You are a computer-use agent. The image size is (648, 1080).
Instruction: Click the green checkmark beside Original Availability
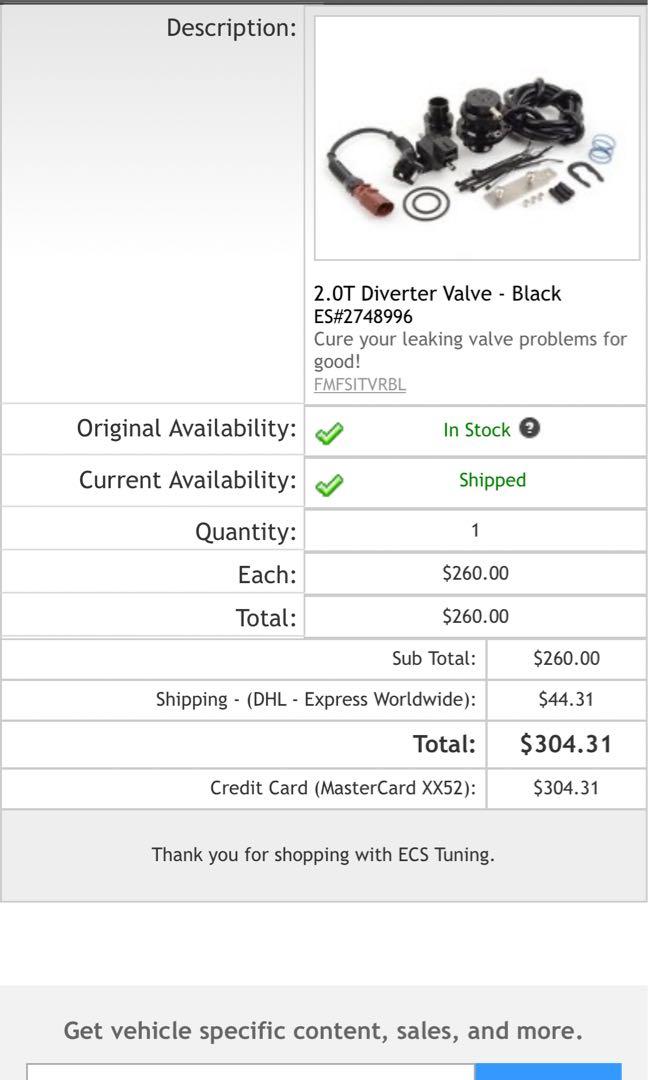tap(329, 432)
